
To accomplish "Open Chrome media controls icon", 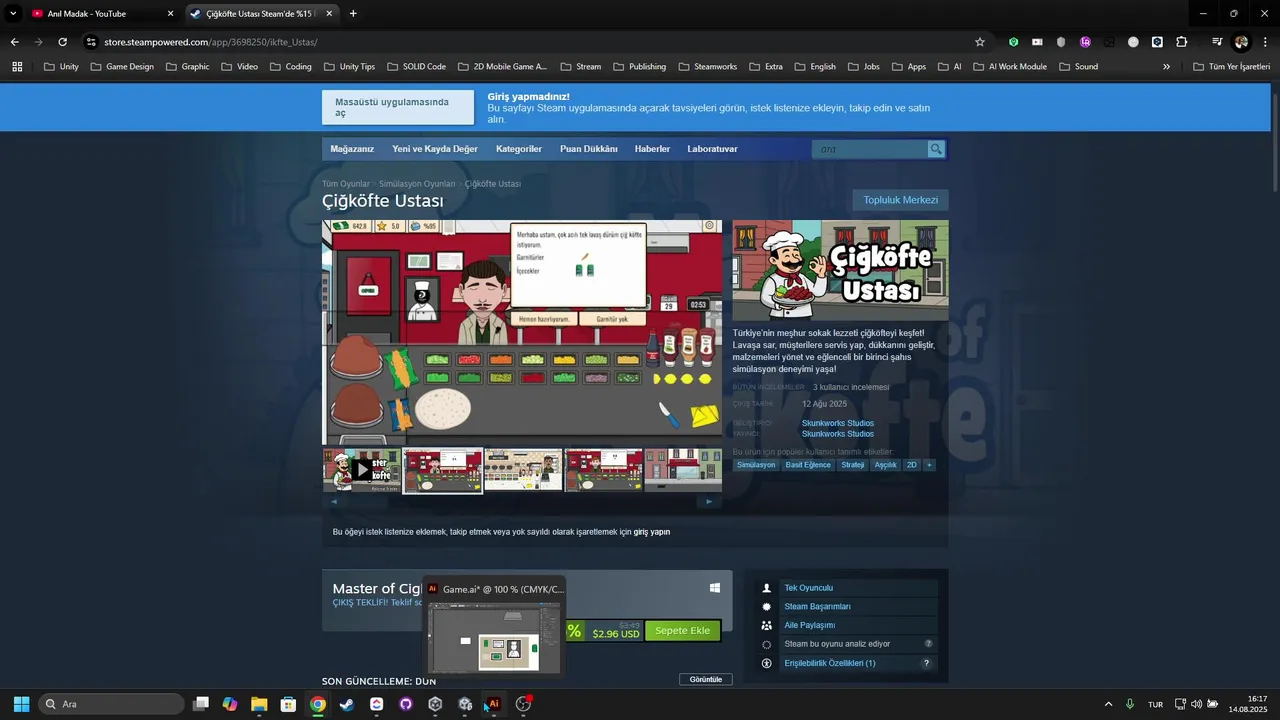I will coord(1217,42).
